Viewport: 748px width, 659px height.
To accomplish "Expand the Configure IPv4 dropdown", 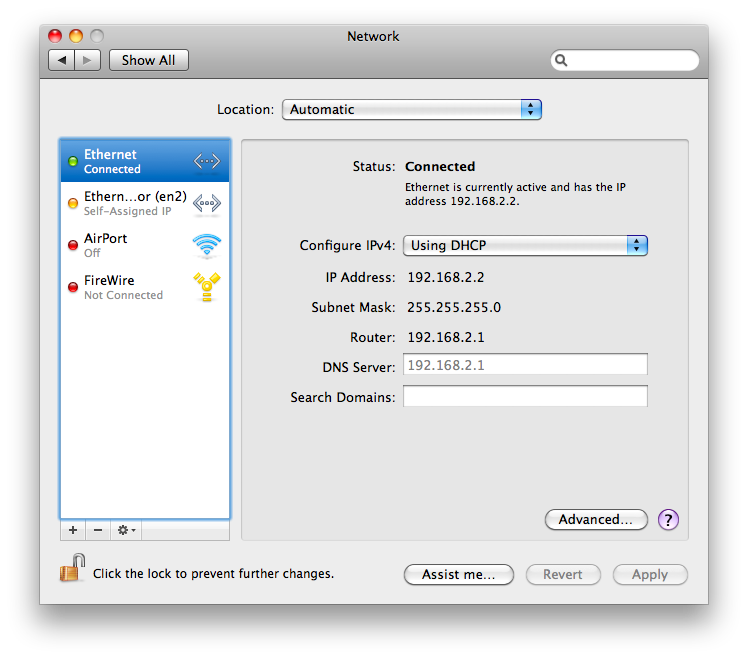I will click(525, 245).
